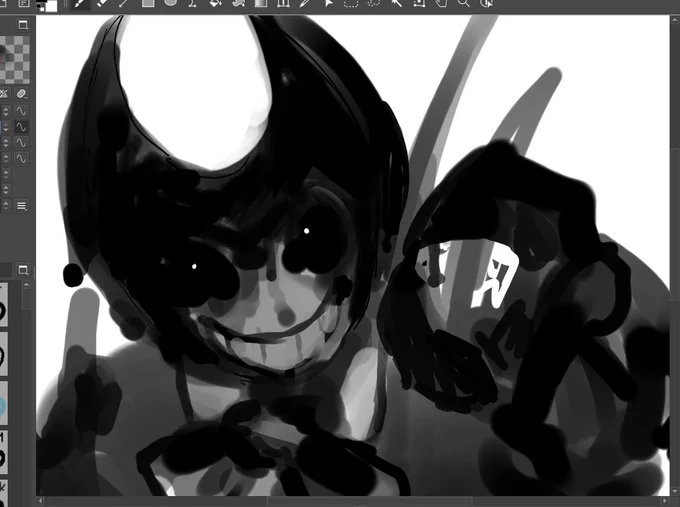Select the zoom magnifier tool
Screen dimensions: 680x507
tap(464, 3)
